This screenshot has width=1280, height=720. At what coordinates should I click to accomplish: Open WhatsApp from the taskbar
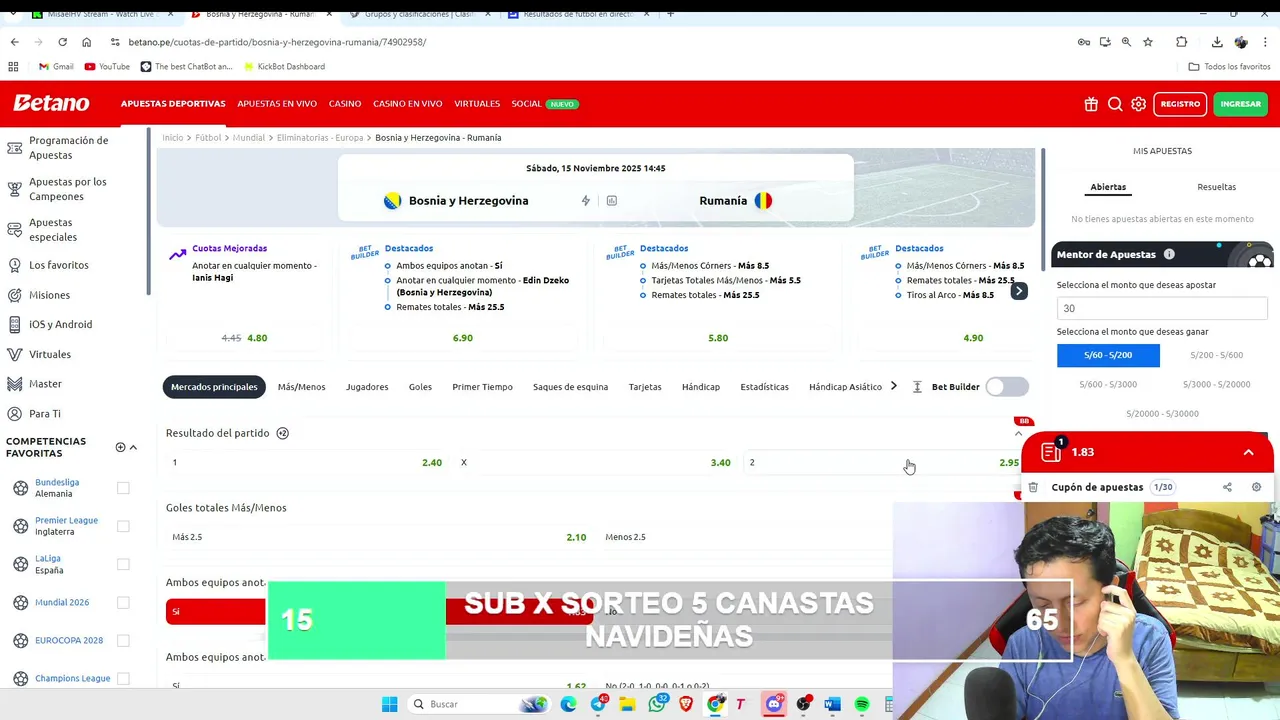(657, 704)
